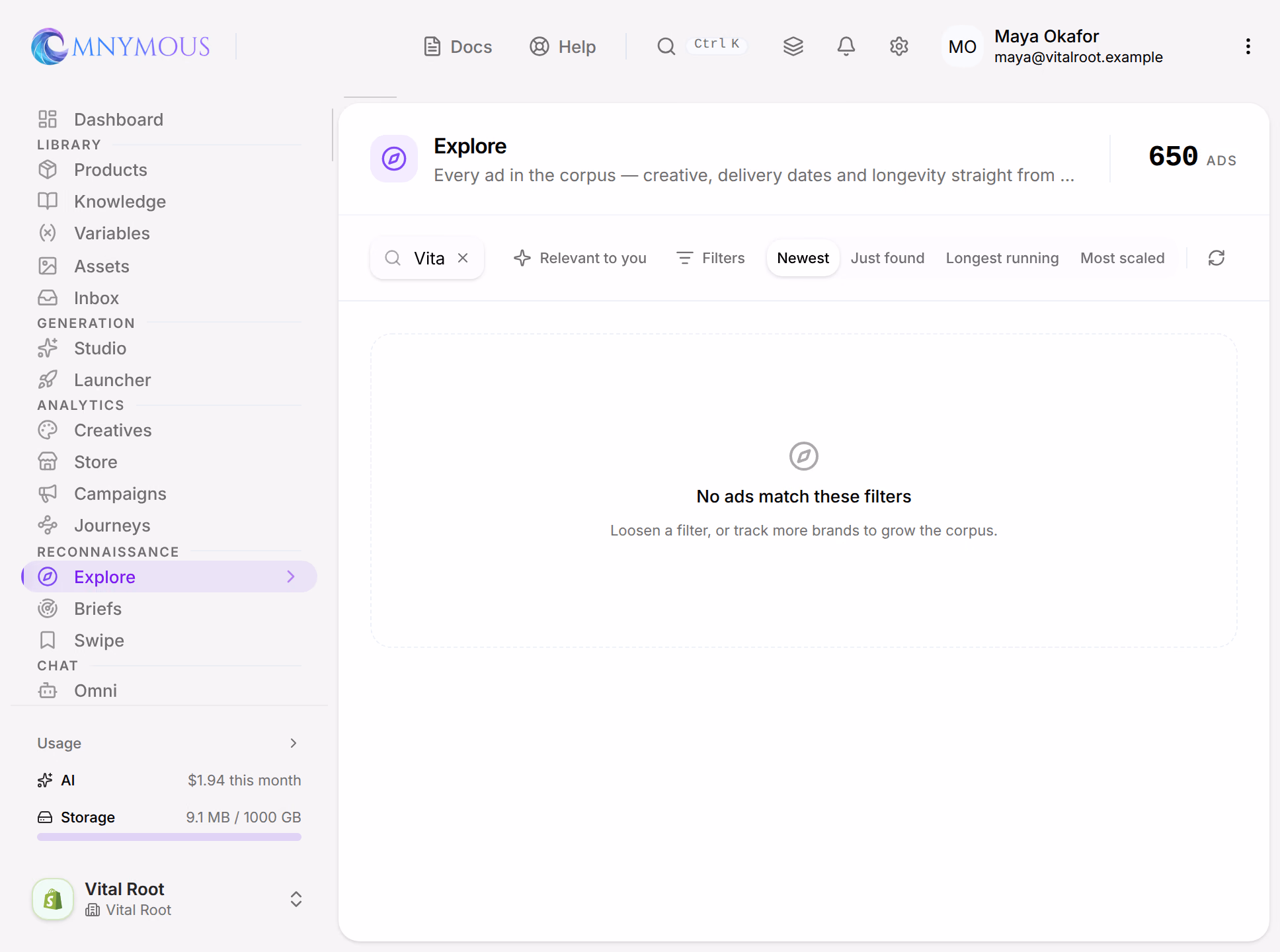Open Variables page
The height and width of the screenshot is (952, 1280).
click(169, 233)
